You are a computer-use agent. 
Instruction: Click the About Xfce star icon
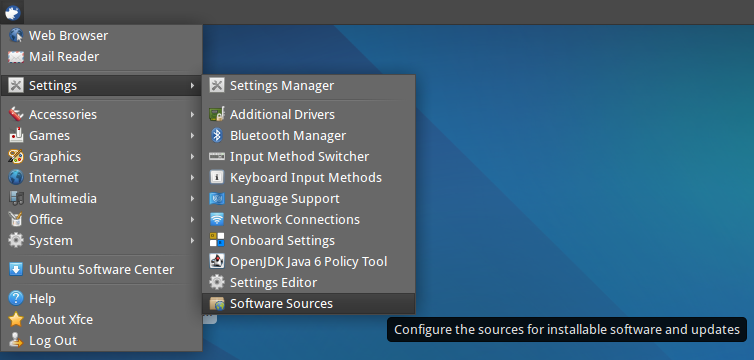(16, 320)
